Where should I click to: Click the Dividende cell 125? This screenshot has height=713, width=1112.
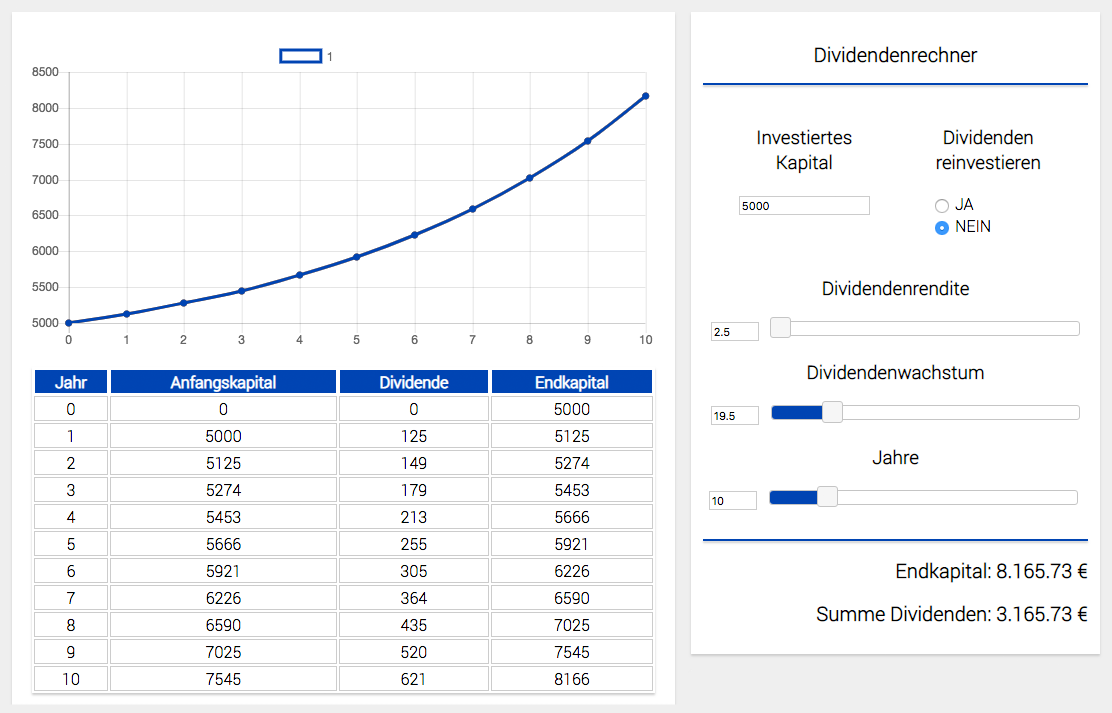point(413,436)
